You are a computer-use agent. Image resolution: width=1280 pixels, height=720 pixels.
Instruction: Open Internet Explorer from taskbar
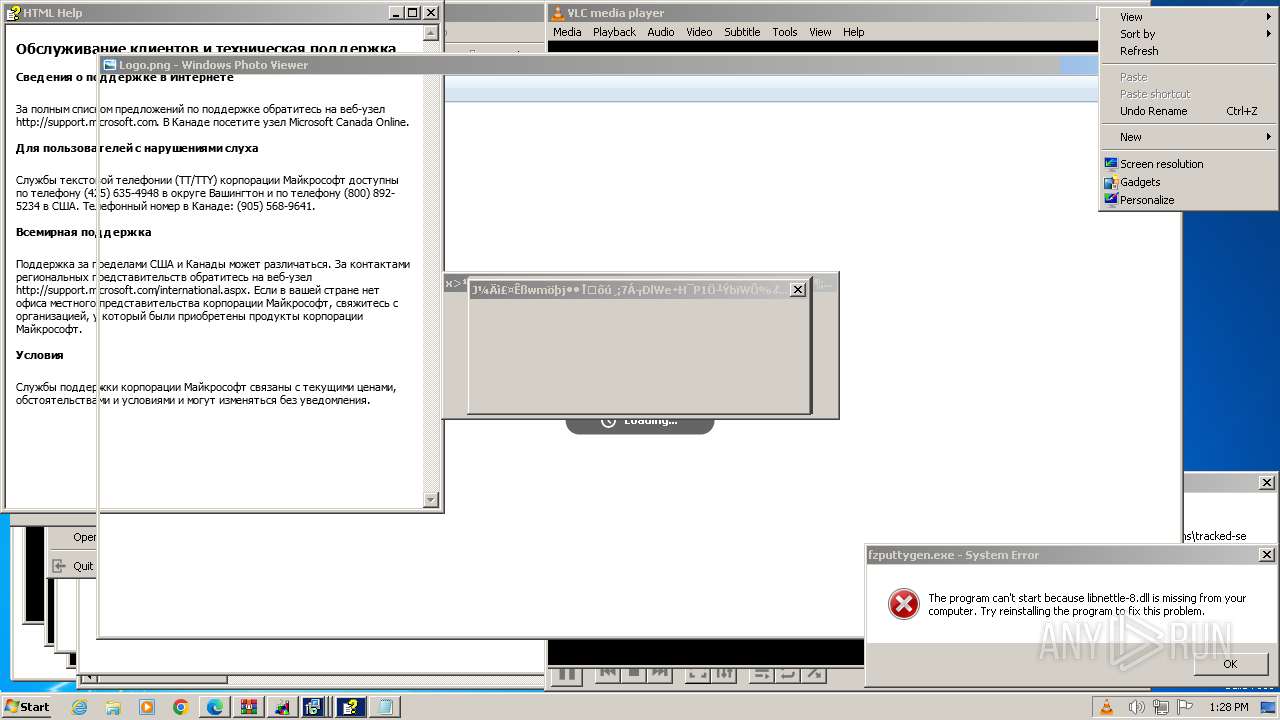[80, 707]
